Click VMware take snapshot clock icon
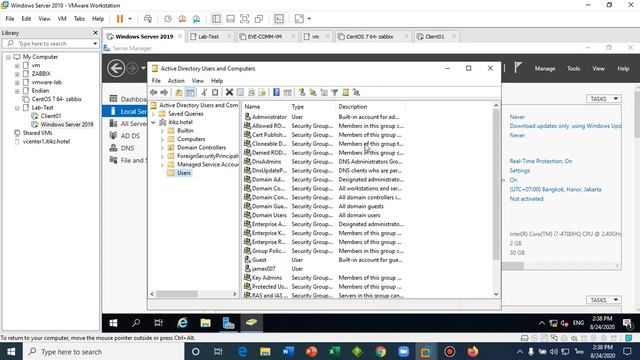The width and height of the screenshot is (640, 360). coord(168,19)
